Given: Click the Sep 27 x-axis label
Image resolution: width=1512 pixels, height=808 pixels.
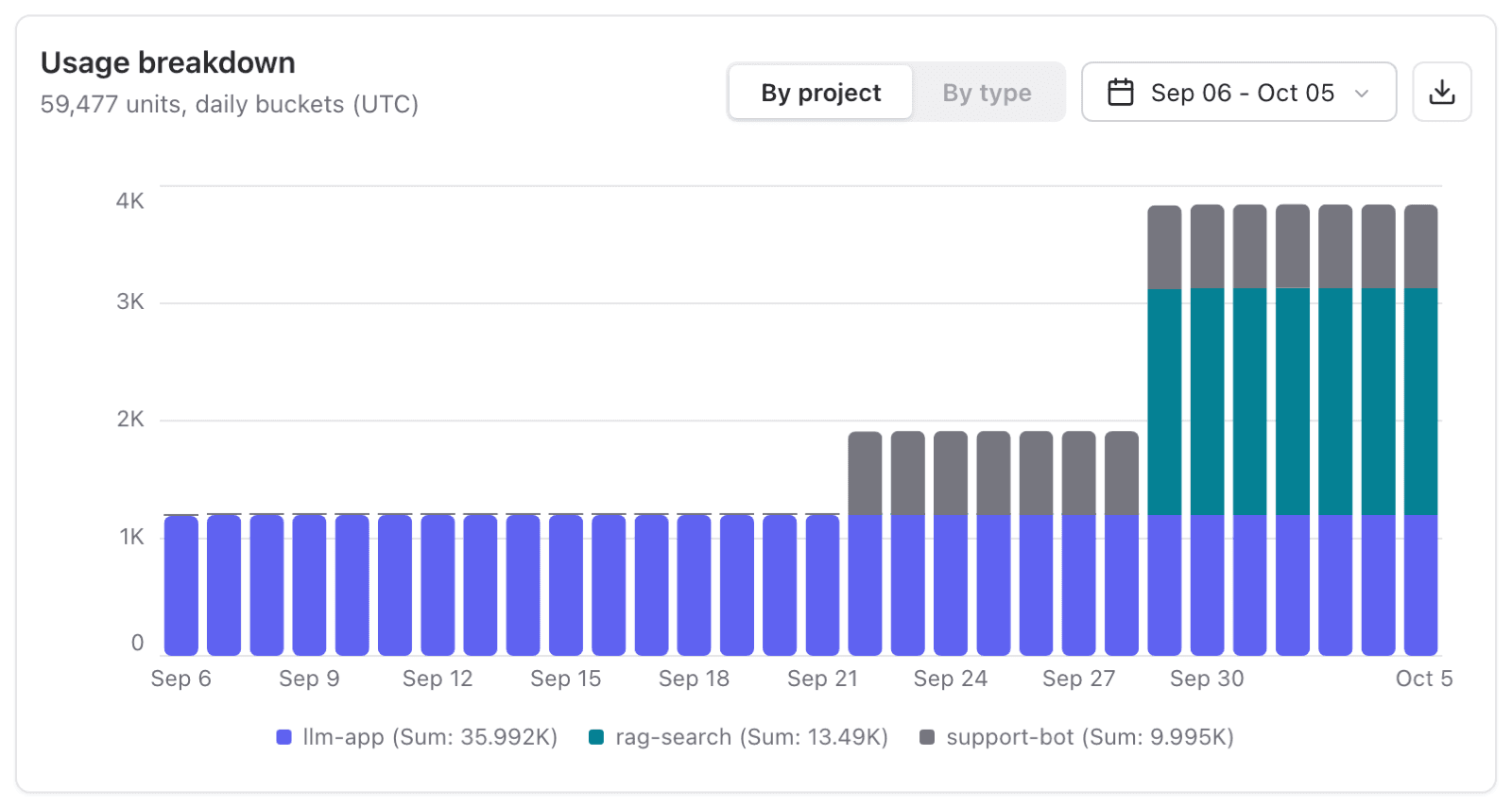Looking at the screenshot, I should coord(1078,679).
